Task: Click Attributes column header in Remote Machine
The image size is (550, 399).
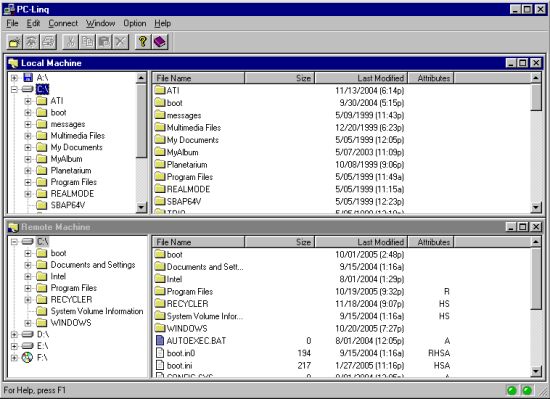Action: pos(431,242)
